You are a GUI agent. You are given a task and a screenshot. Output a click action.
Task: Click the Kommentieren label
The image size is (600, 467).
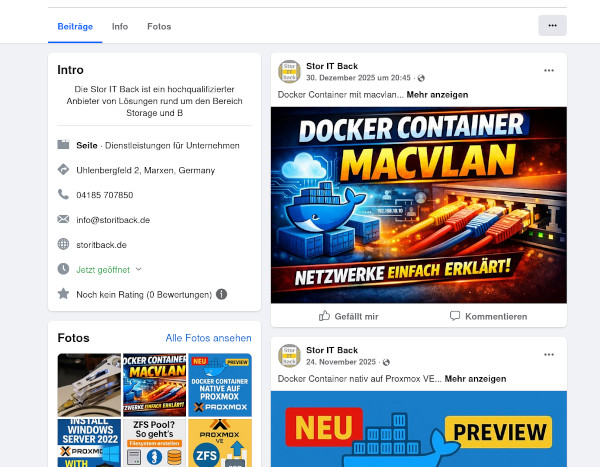point(496,317)
